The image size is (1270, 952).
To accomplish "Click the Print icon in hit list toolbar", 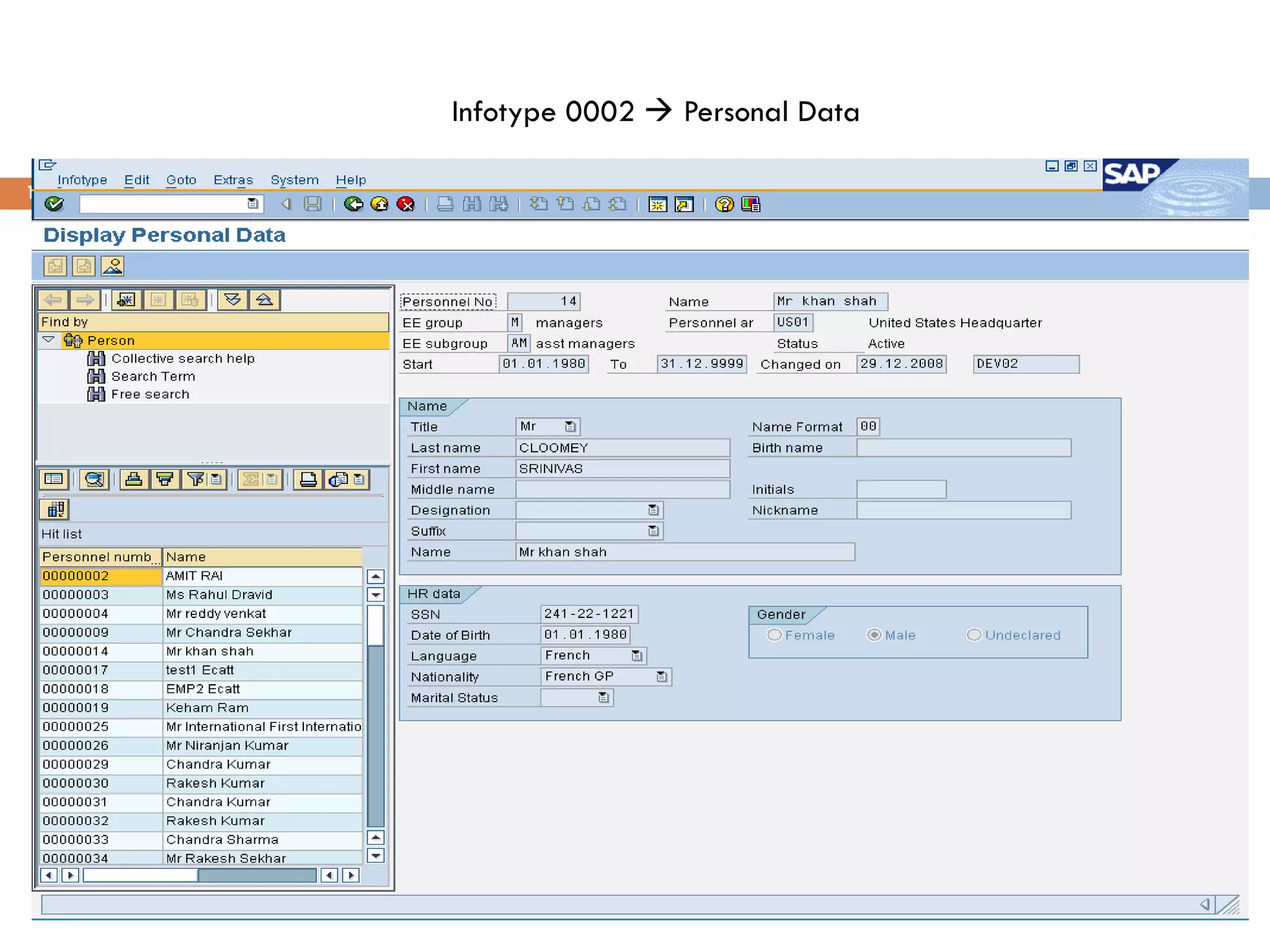I will [308, 479].
